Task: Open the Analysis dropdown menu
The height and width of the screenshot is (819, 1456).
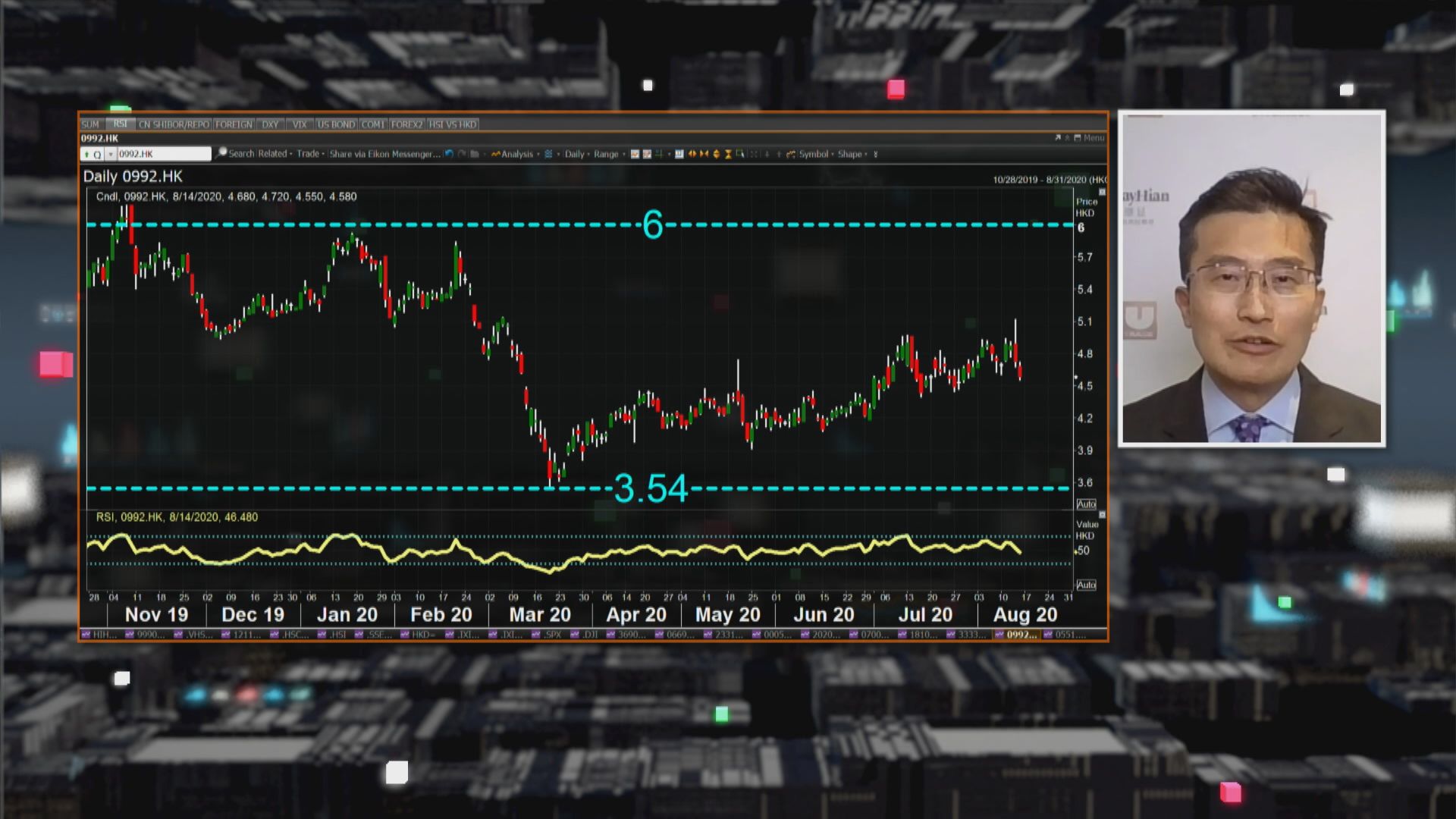Action: (x=516, y=154)
